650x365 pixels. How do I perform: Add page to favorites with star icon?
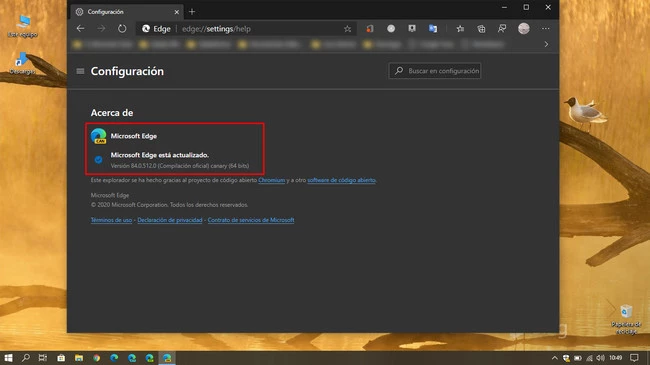pyautogui.click(x=347, y=29)
